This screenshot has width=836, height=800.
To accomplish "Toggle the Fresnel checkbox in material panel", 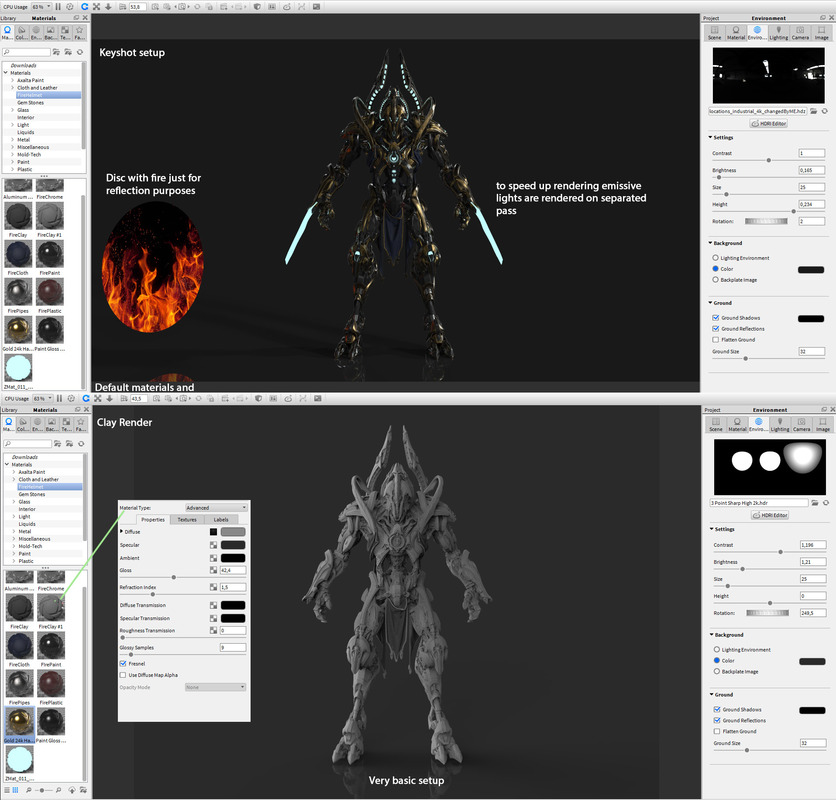I will coord(123,663).
